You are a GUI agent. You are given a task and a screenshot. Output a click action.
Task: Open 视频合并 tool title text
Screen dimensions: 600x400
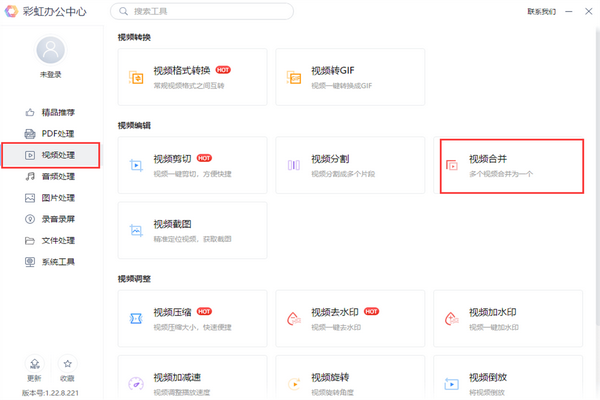[x=488, y=159]
